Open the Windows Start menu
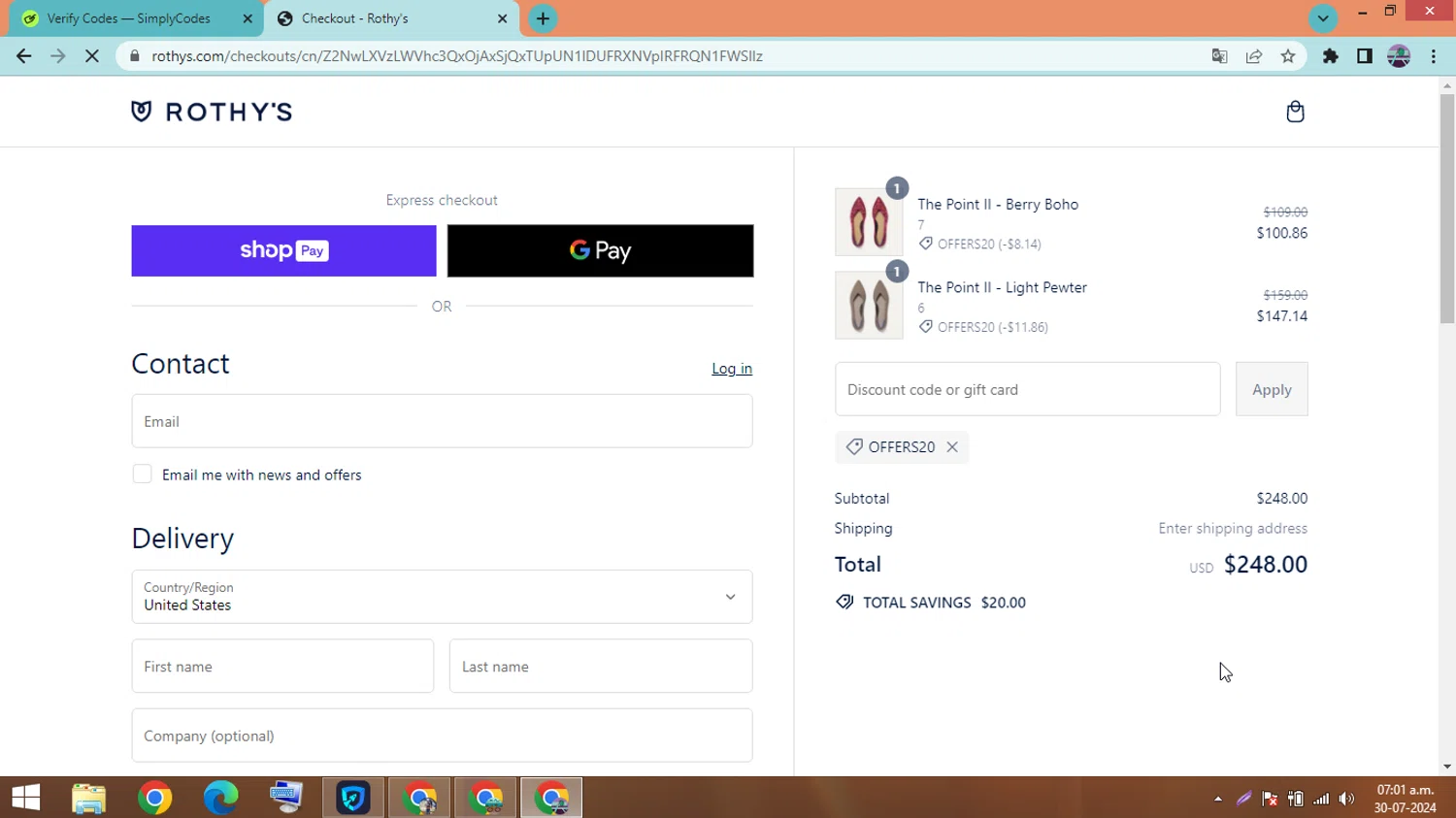1456x818 pixels. click(x=26, y=798)
